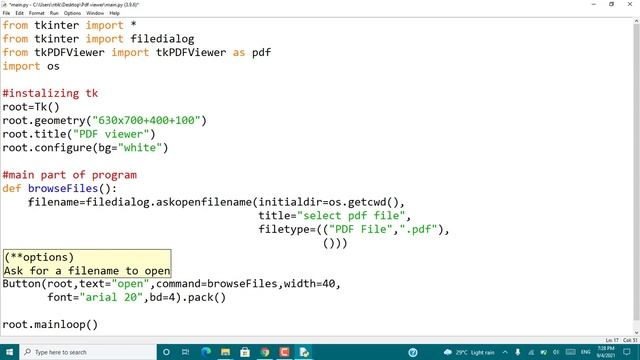The height and width of the screenshot is (360, 640).
Task: Click the "select pdf file" string
Action: (351, 216)
